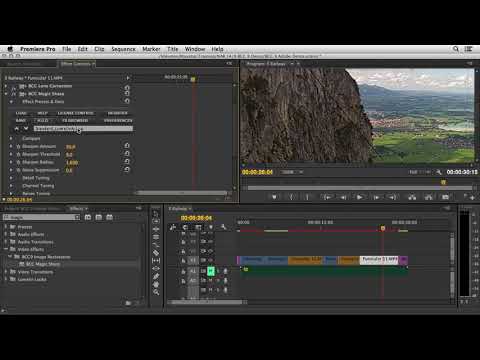Select the Razor tool
The height and width of the screenshot is (360, 480).
tap(156, 253)
